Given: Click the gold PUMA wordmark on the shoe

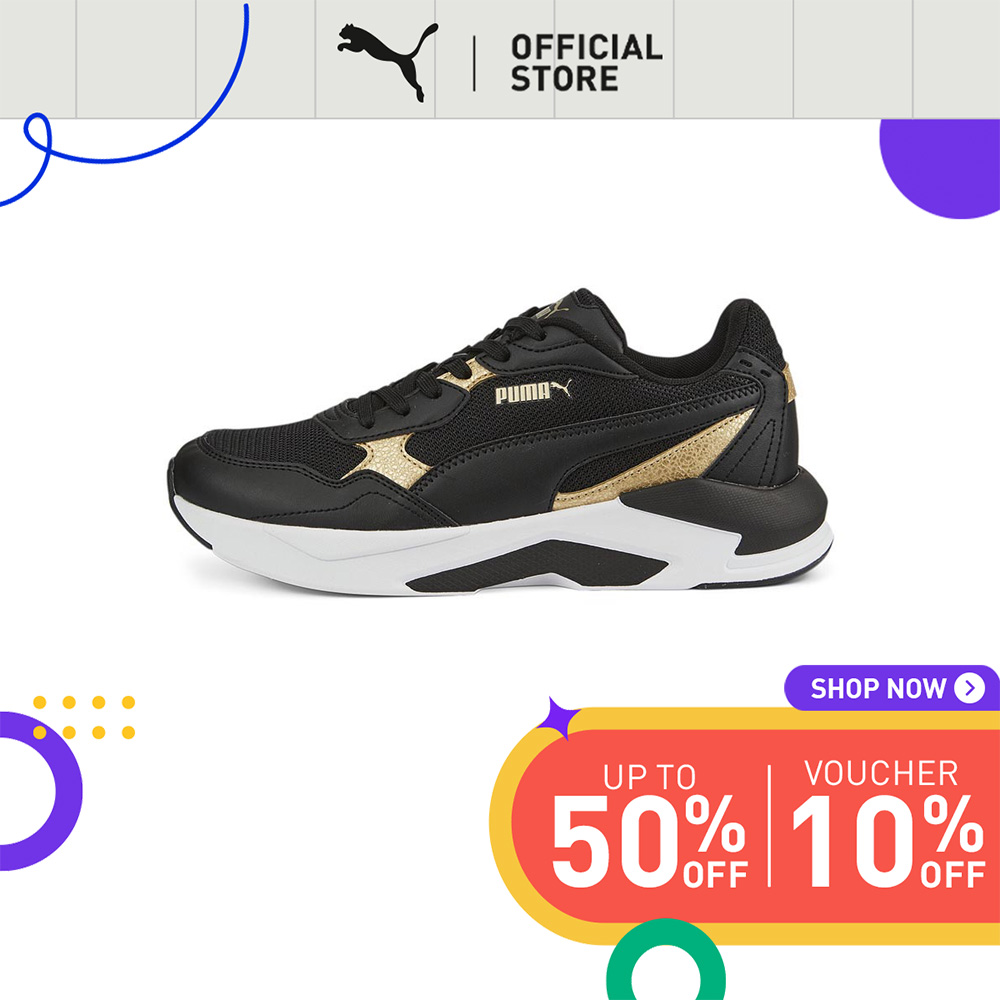Looking at the screenshot, I should click(533, 392).
